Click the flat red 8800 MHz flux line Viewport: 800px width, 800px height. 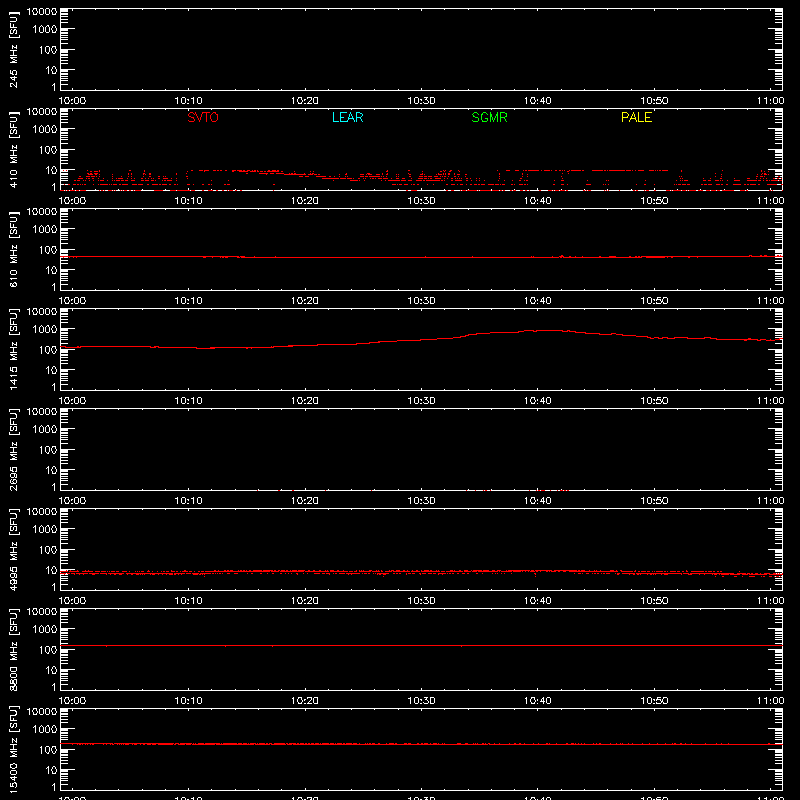click(421, 645)
